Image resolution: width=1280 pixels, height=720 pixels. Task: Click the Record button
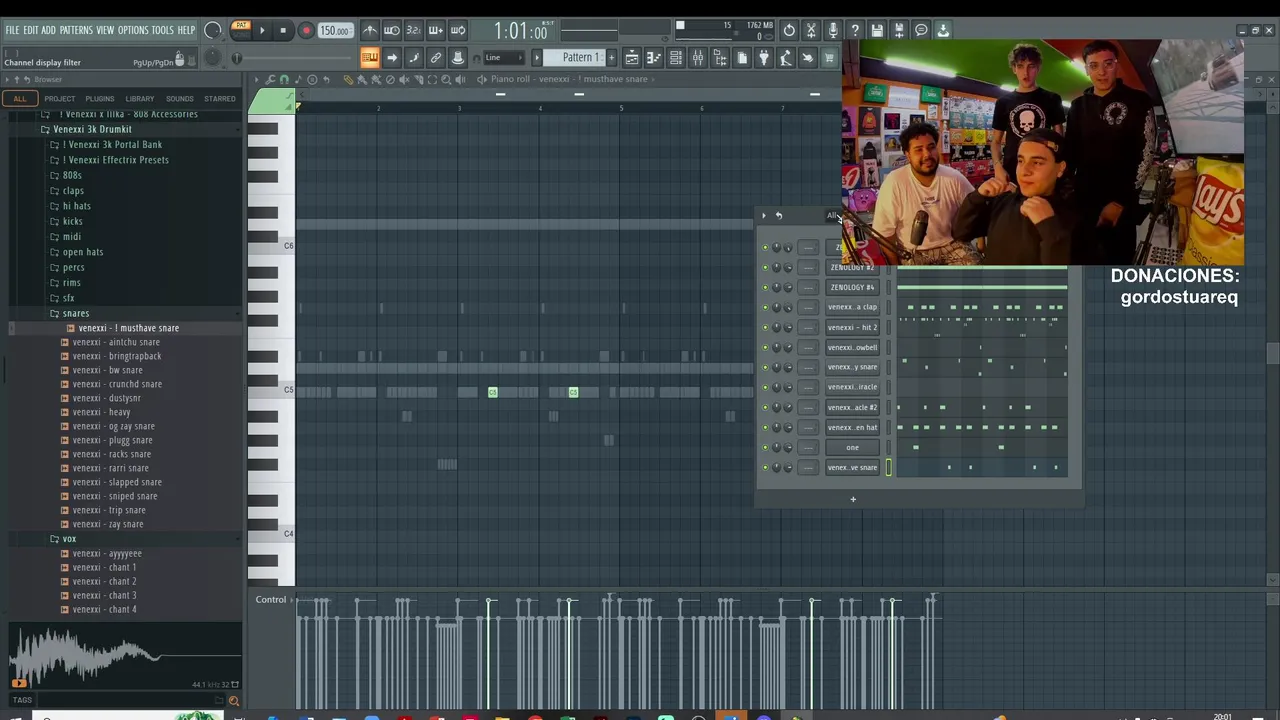click(x=306, y=31)
